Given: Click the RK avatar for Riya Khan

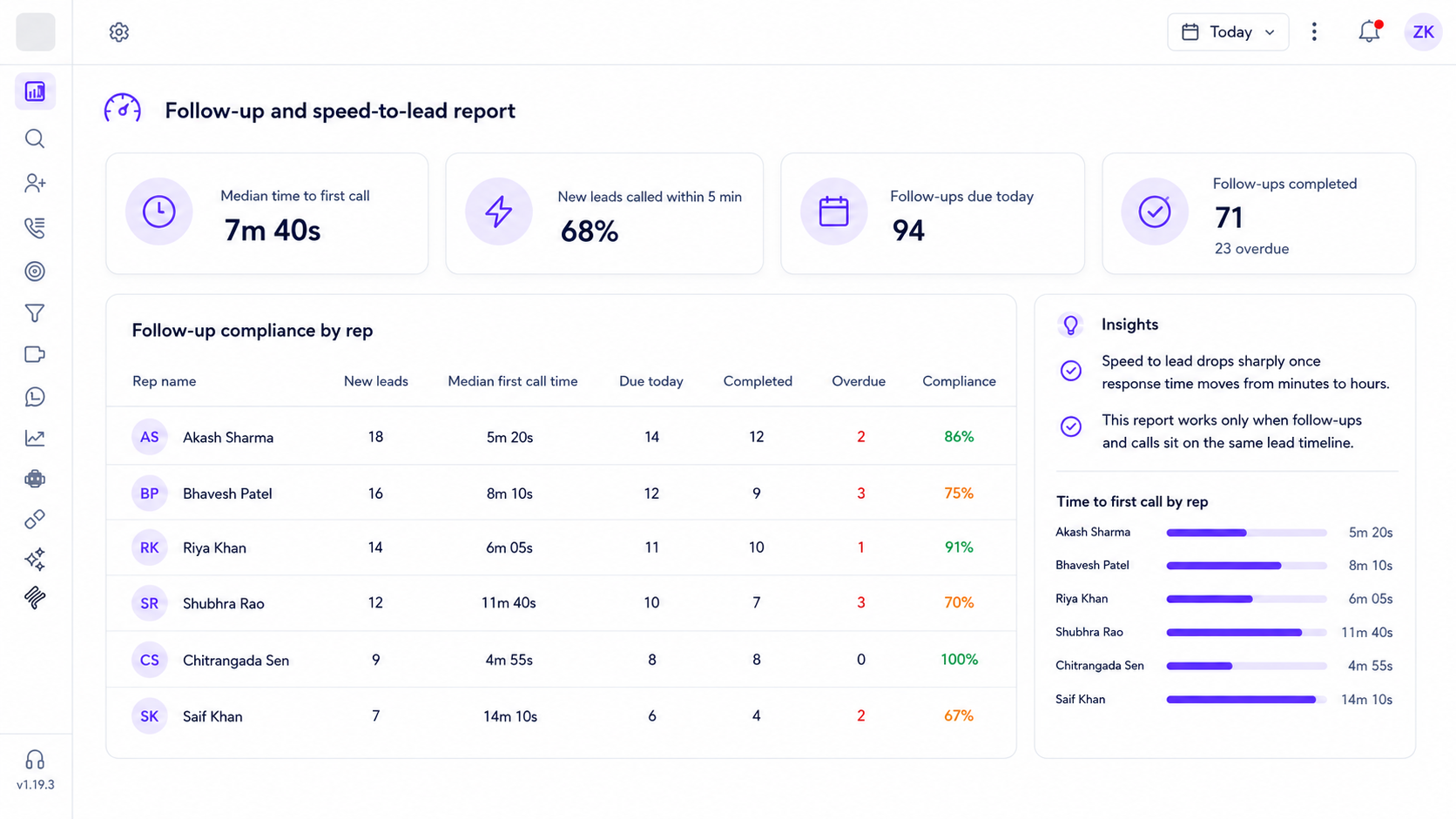Looking at the screenshot, I should 150,547.
